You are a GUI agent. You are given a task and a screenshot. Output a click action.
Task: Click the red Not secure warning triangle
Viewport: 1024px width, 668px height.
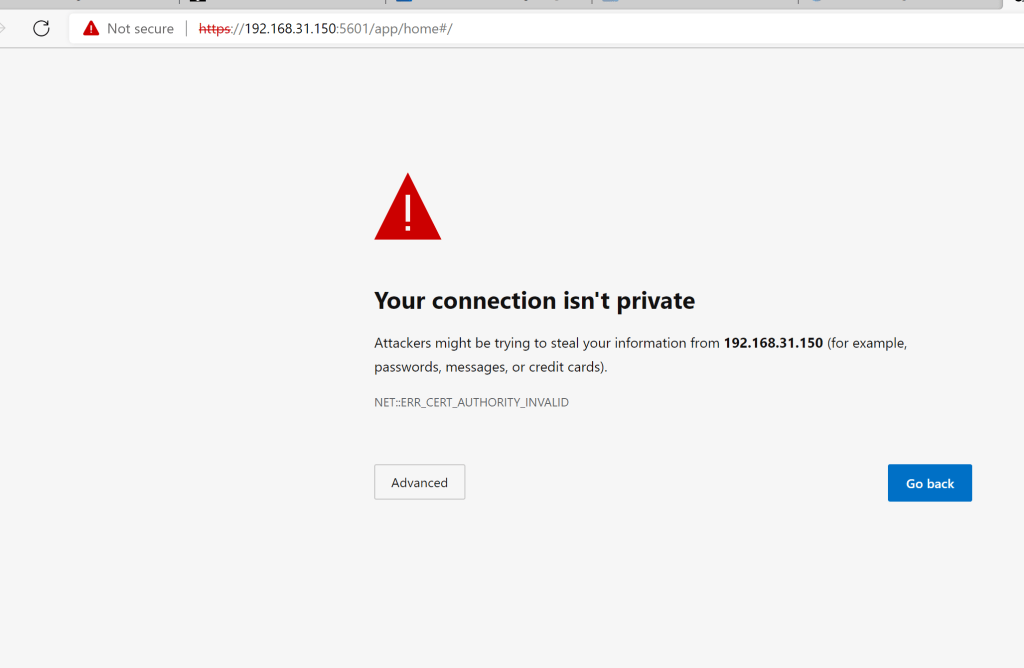tap(91, 29)
